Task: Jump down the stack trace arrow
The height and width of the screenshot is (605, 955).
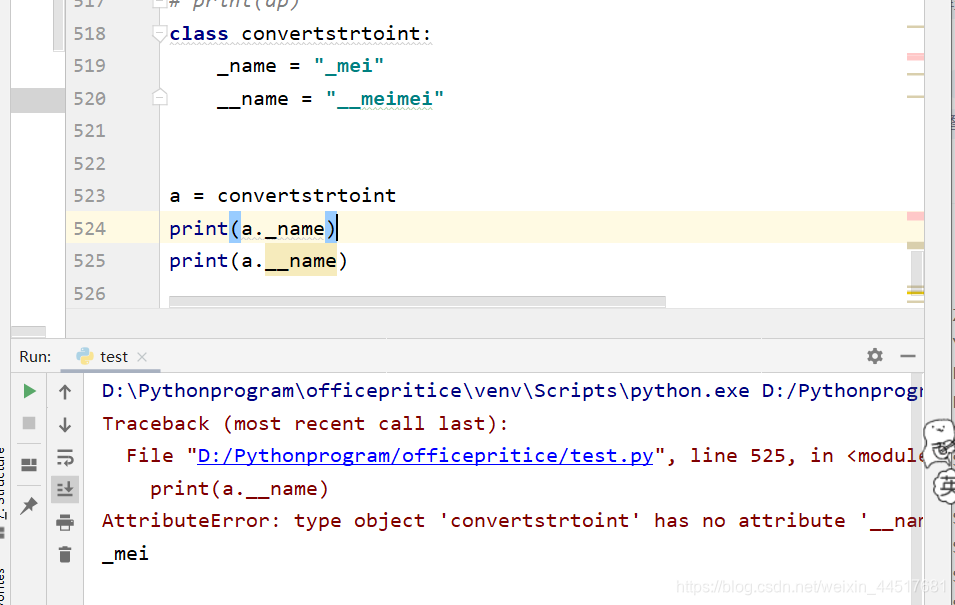Action: pos(65,424)
